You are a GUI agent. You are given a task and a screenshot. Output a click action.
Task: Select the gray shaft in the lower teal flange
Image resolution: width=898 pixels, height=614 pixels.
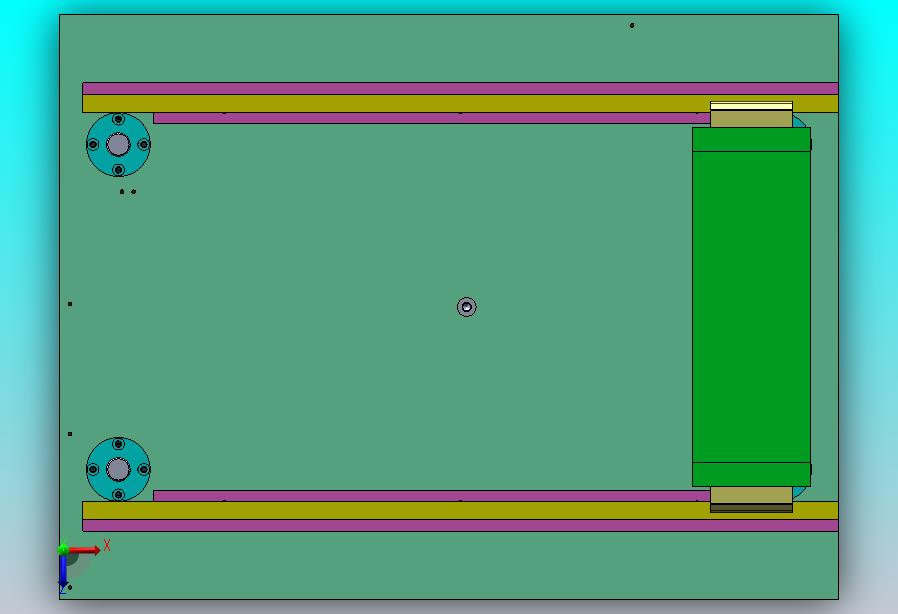click(119, 469)
